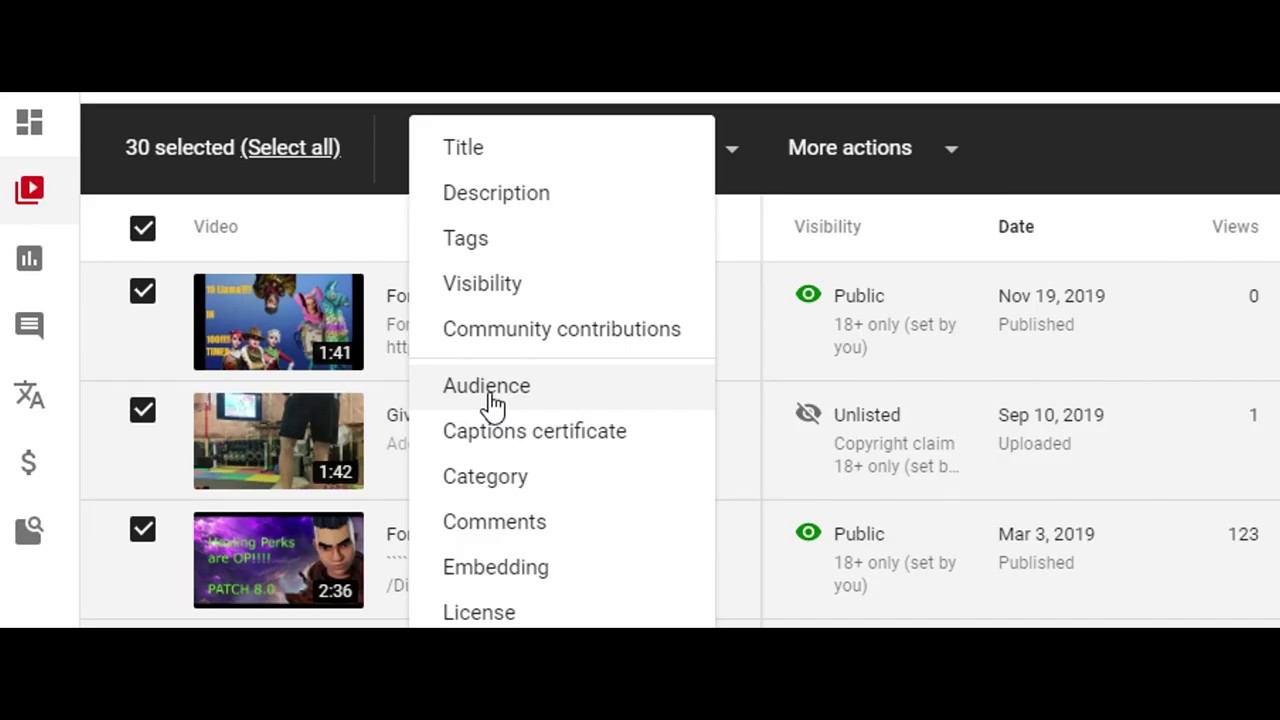Click the Edit dropdown arrow beside the menu
This screenshot has height=720, width=1280.
point(732,149)
